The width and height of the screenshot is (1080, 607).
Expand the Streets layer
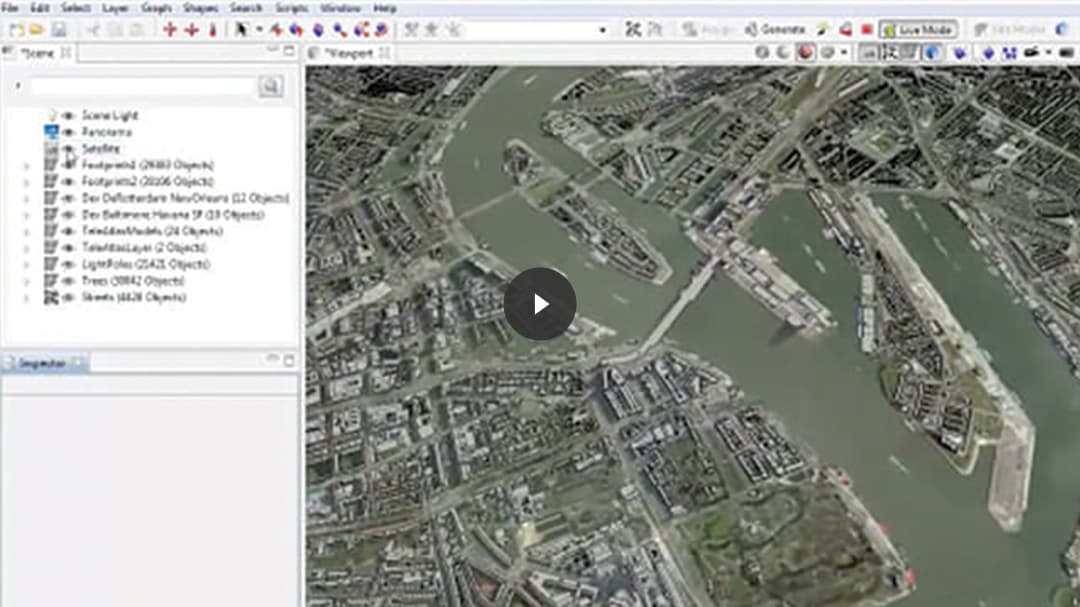tap(26, 298)
